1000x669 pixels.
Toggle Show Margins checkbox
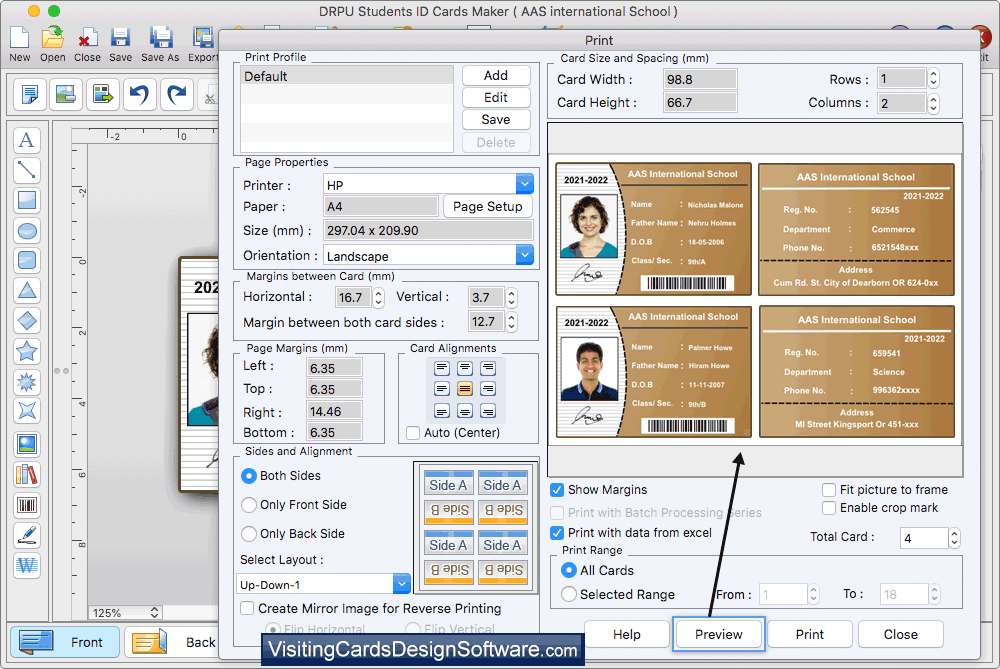point(557,490)
